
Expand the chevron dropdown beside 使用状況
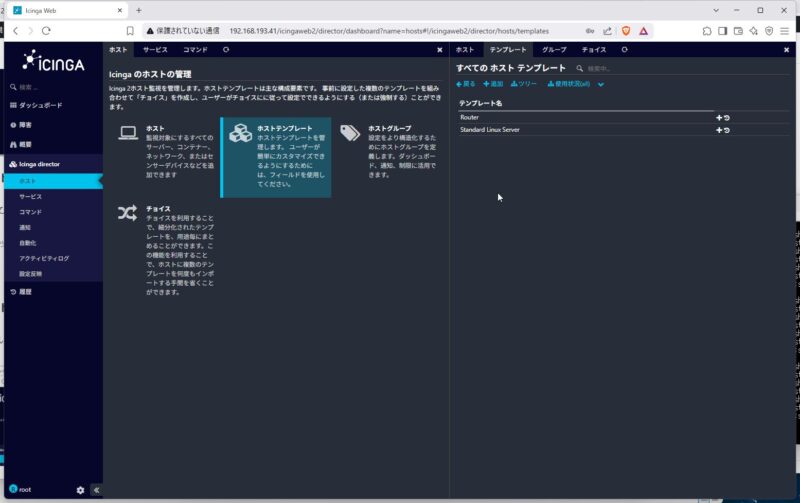tap(601, 85)
